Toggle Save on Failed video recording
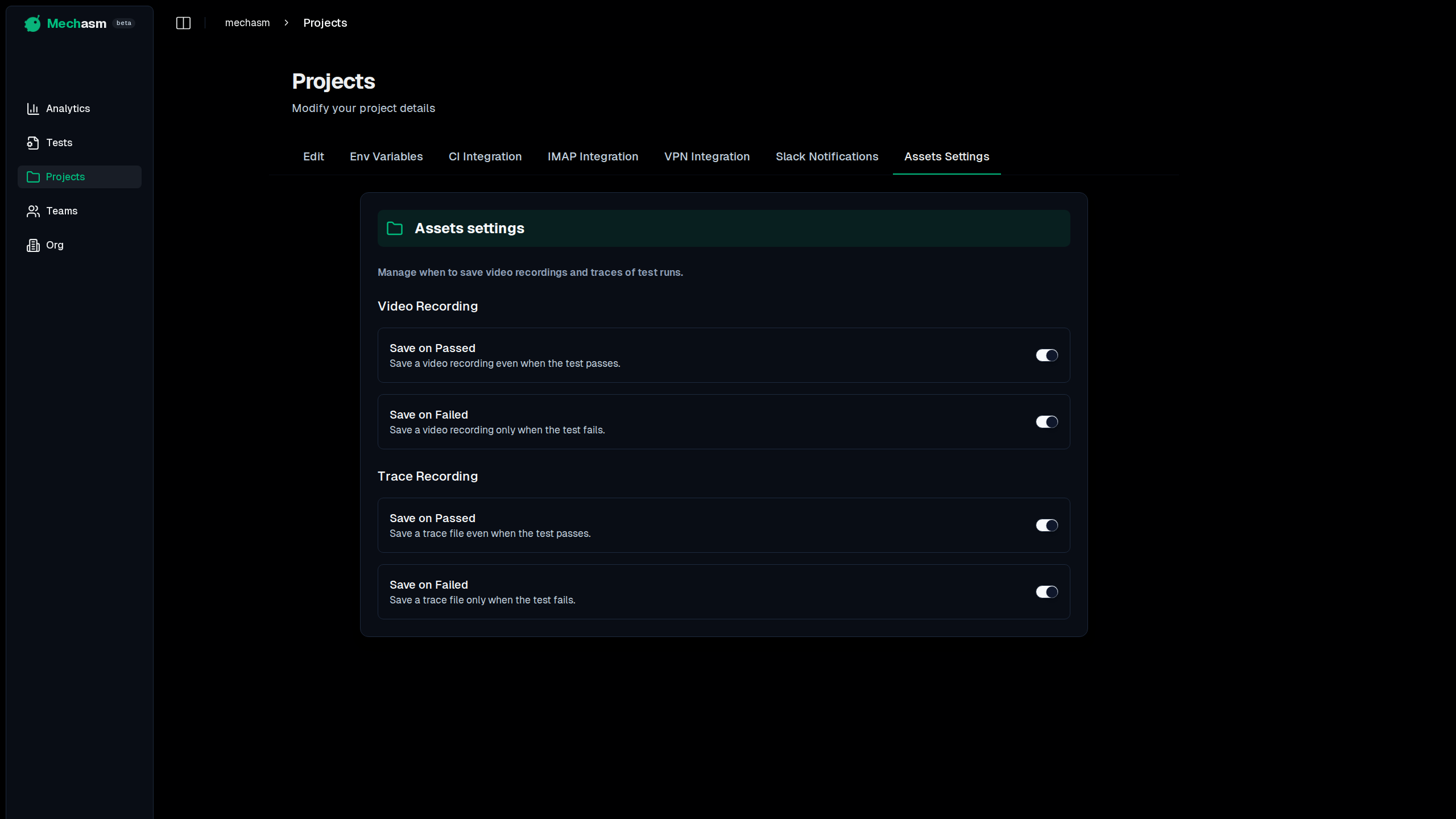 coord(1046,421)
